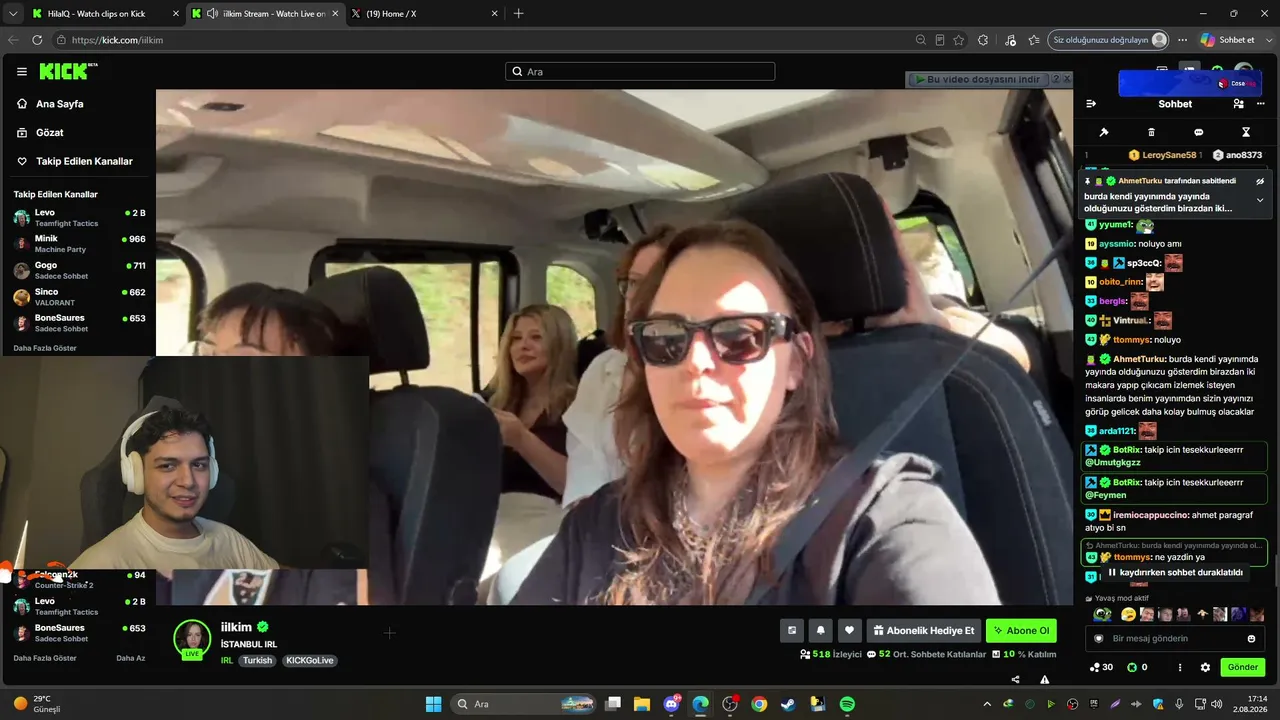
Task: Open Discord from the taskbar
Action: click(x=672, y=704)
